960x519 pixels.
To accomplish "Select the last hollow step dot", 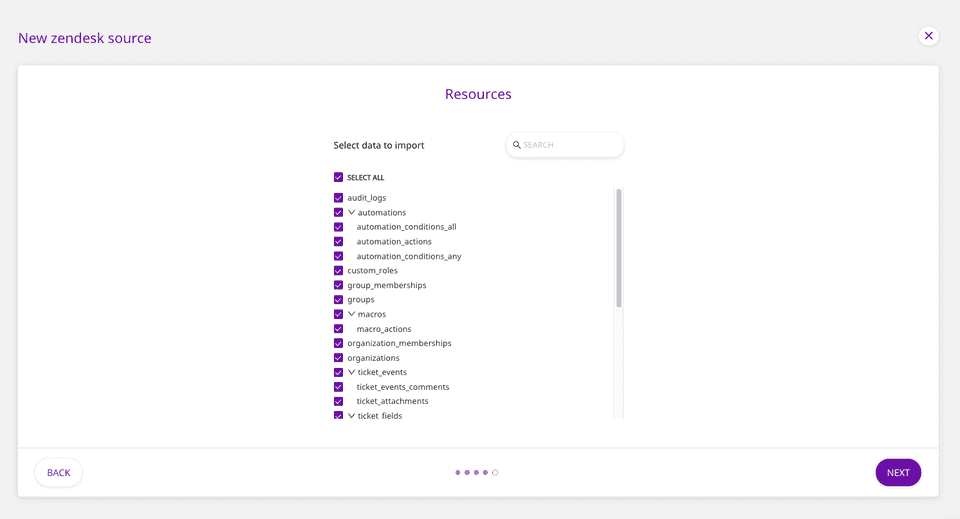I will tap(495, 472).
